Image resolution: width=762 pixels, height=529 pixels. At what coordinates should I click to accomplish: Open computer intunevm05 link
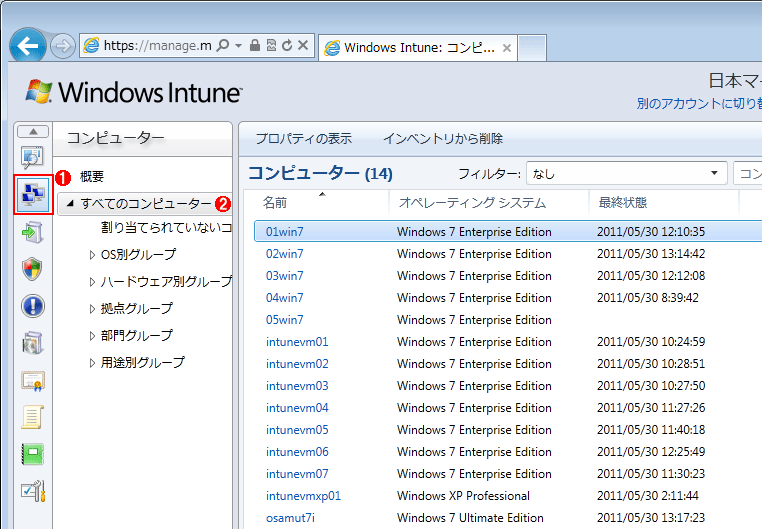coord(297,430)
